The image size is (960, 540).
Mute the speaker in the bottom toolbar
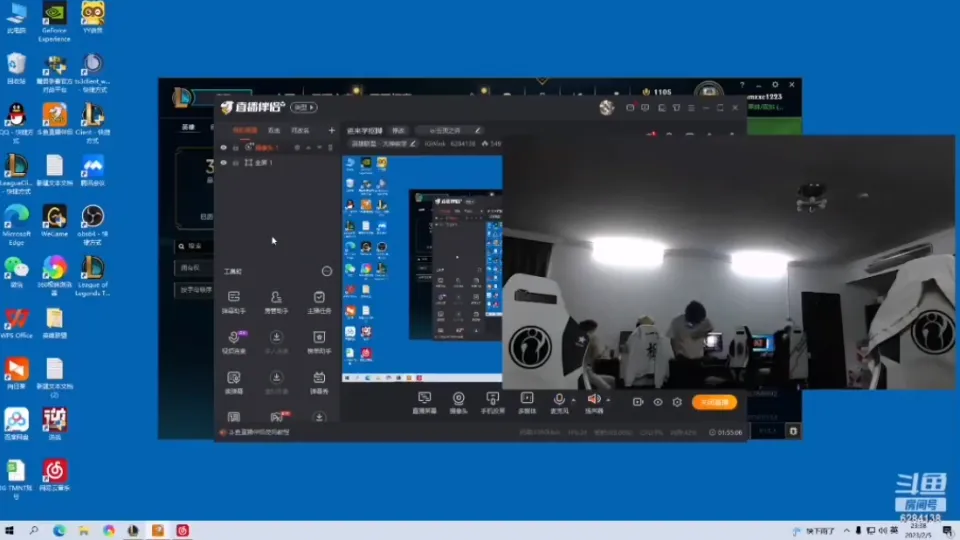pos(594,399)
